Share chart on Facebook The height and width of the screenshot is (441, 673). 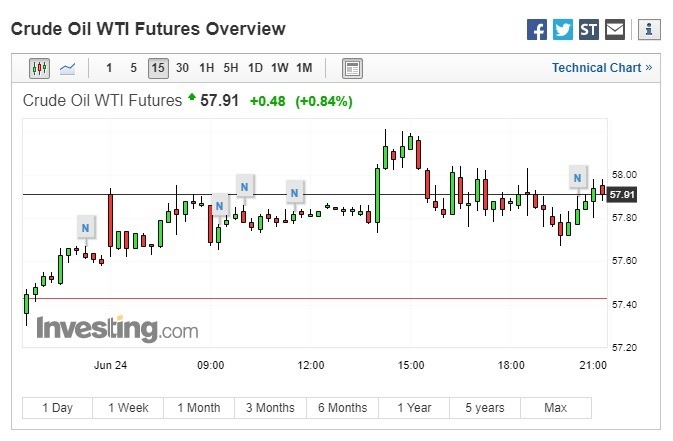click(x=537, y=30)
